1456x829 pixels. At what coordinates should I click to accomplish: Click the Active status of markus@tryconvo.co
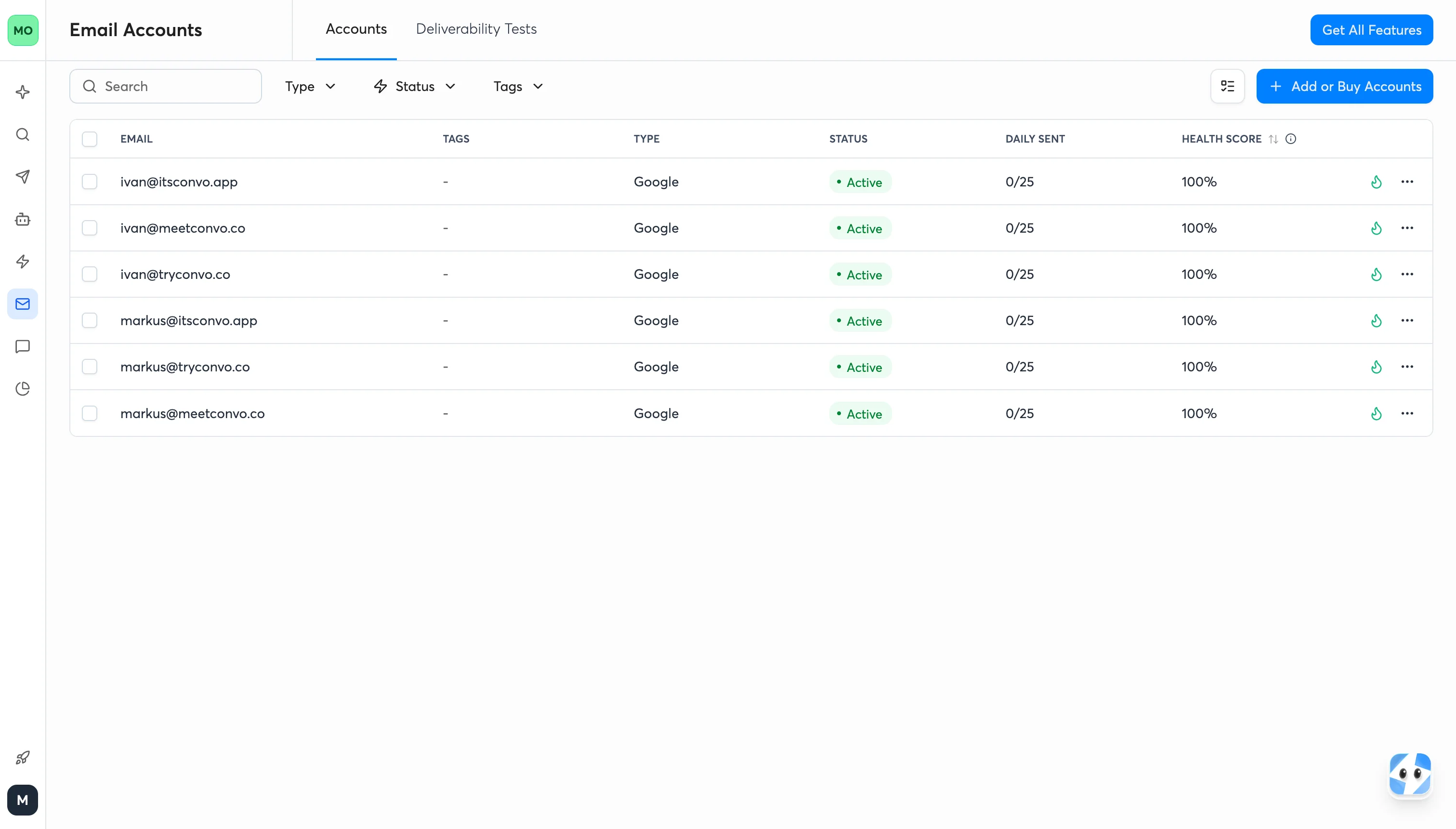(860, 367)
